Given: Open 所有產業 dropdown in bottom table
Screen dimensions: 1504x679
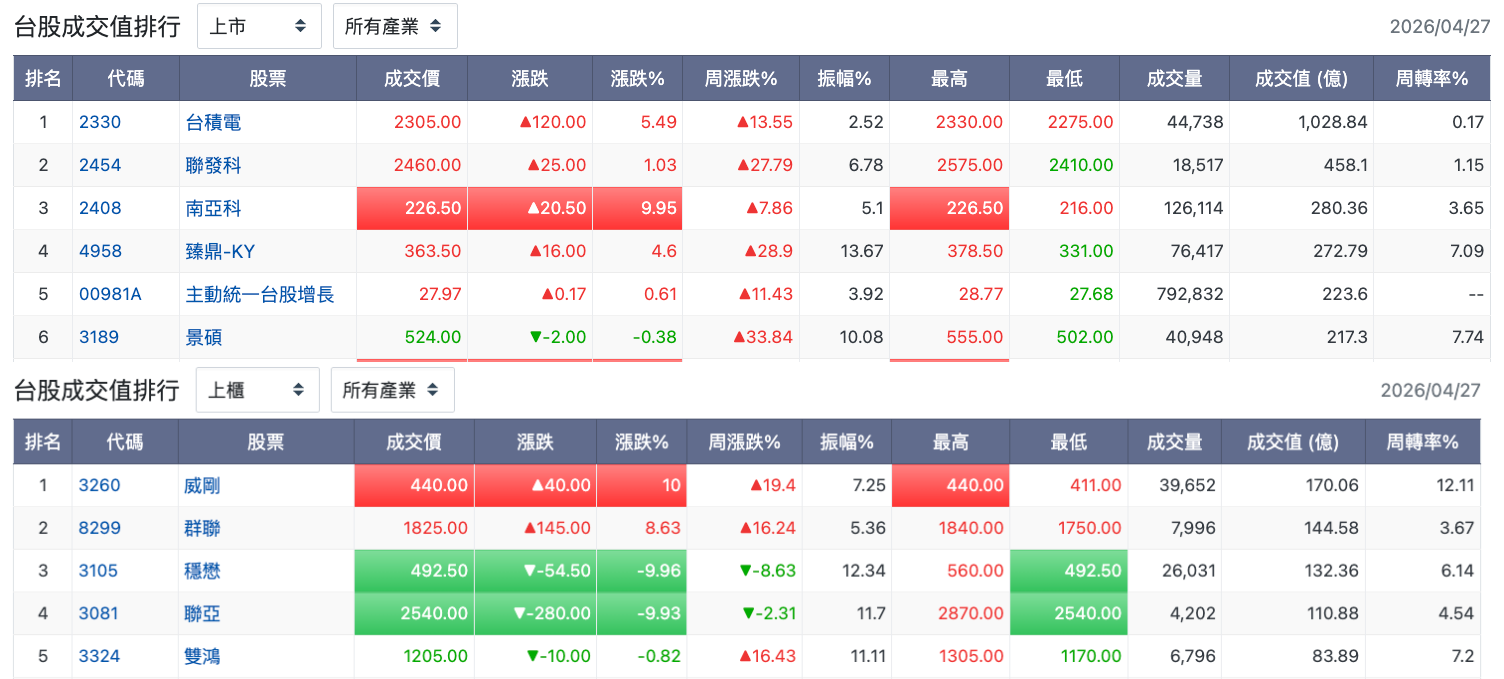Looking at the screenshot, I should point(393,390).
